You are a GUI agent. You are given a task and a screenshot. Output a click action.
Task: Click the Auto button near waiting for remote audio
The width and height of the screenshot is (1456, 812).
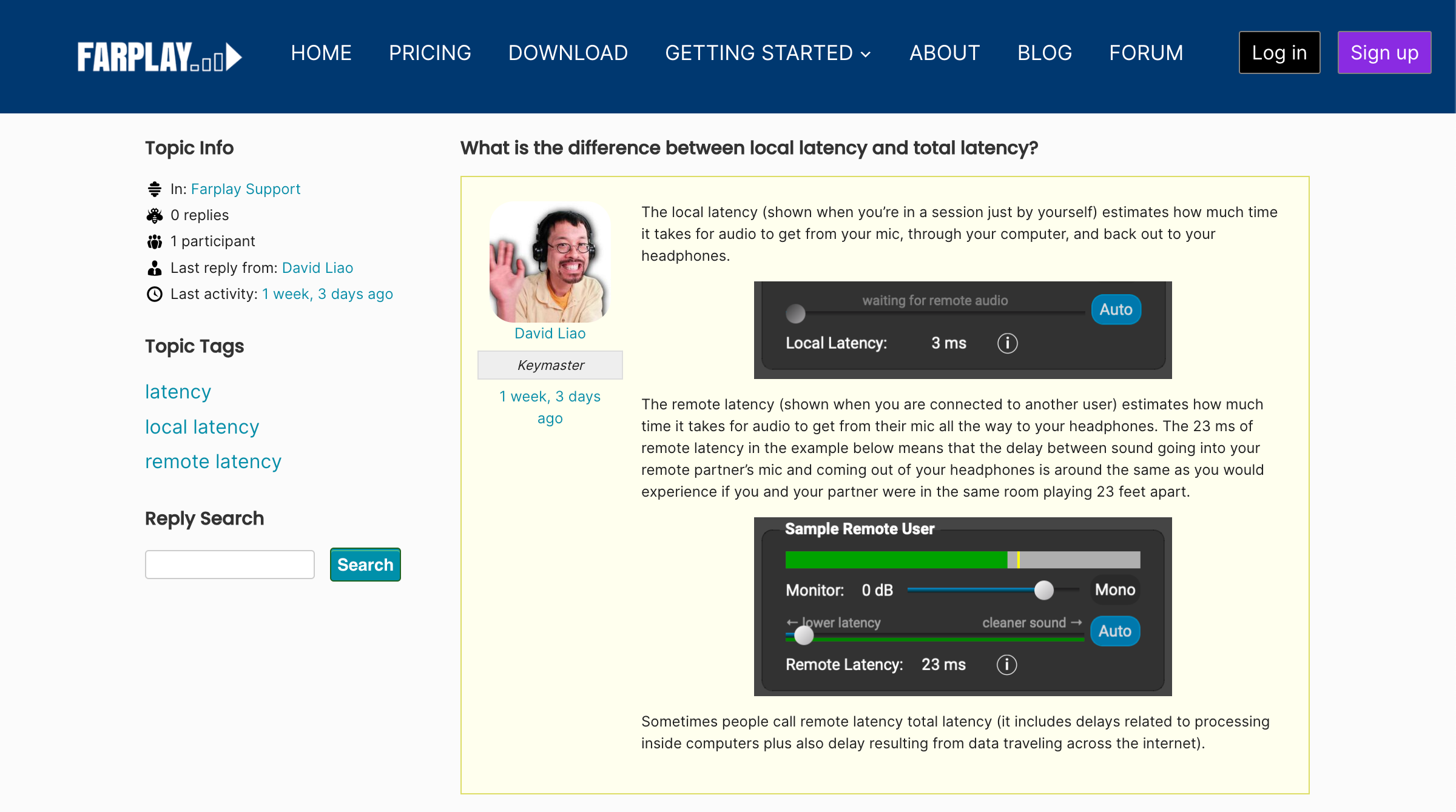[1116, 309]
